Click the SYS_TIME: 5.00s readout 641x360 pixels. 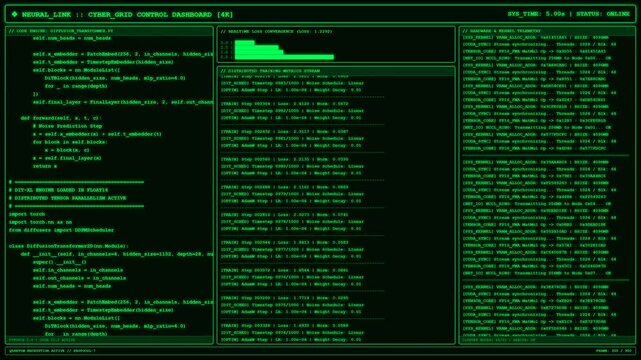[x=536, y=14]
